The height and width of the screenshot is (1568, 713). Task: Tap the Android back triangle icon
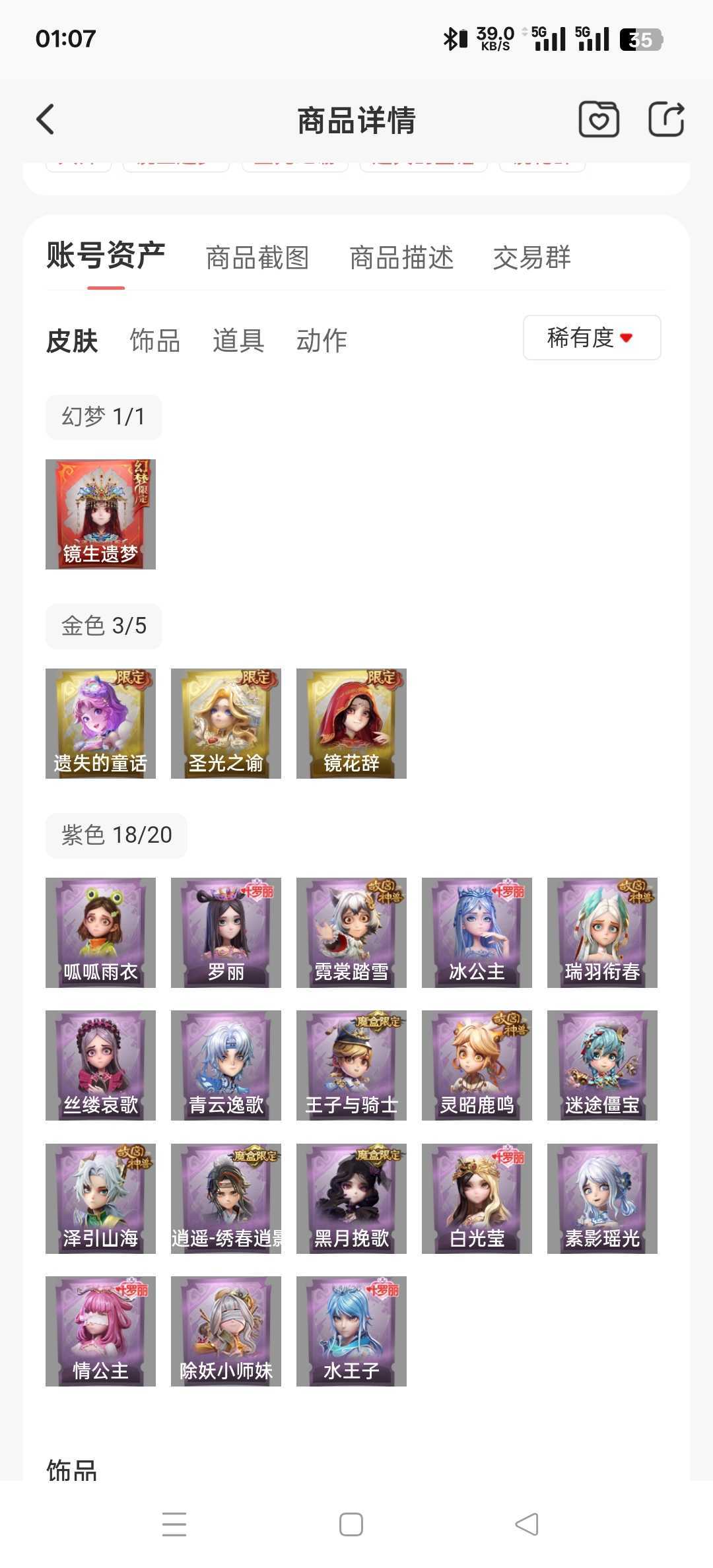pos(527,1524)
